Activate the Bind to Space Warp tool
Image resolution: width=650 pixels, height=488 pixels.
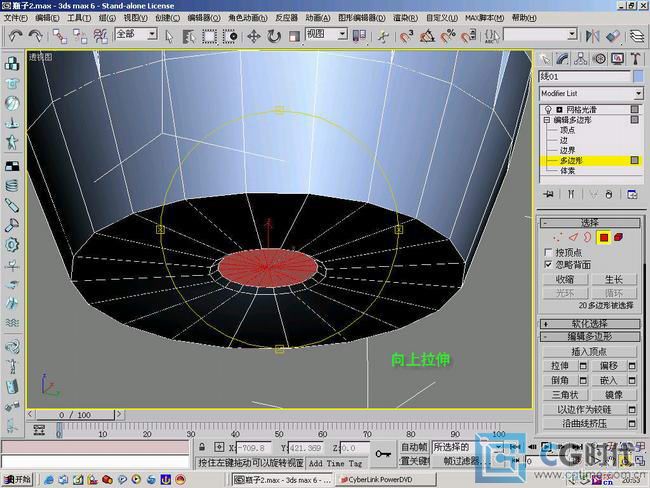100,36
